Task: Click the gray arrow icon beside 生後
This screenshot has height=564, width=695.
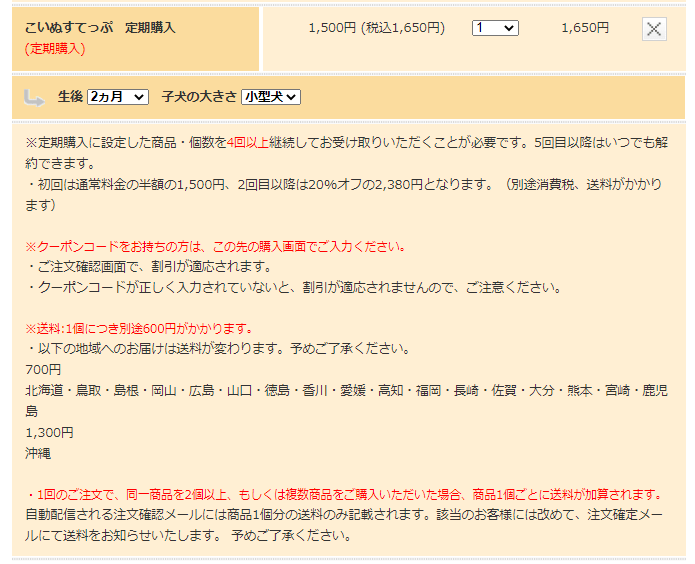Action: click(x=34, y=98)
